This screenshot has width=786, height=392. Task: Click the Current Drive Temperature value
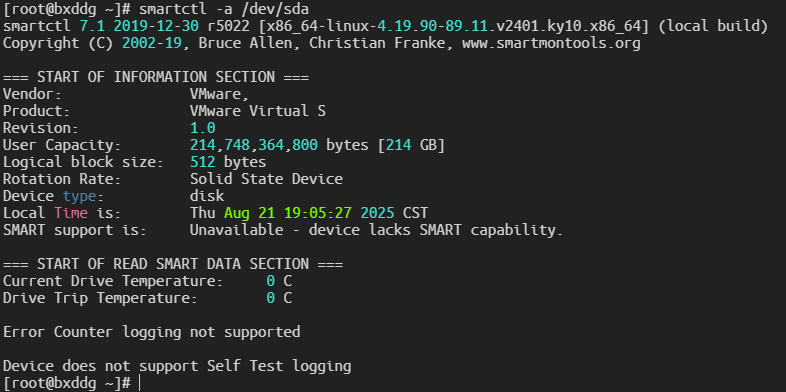tap(279, 281)
